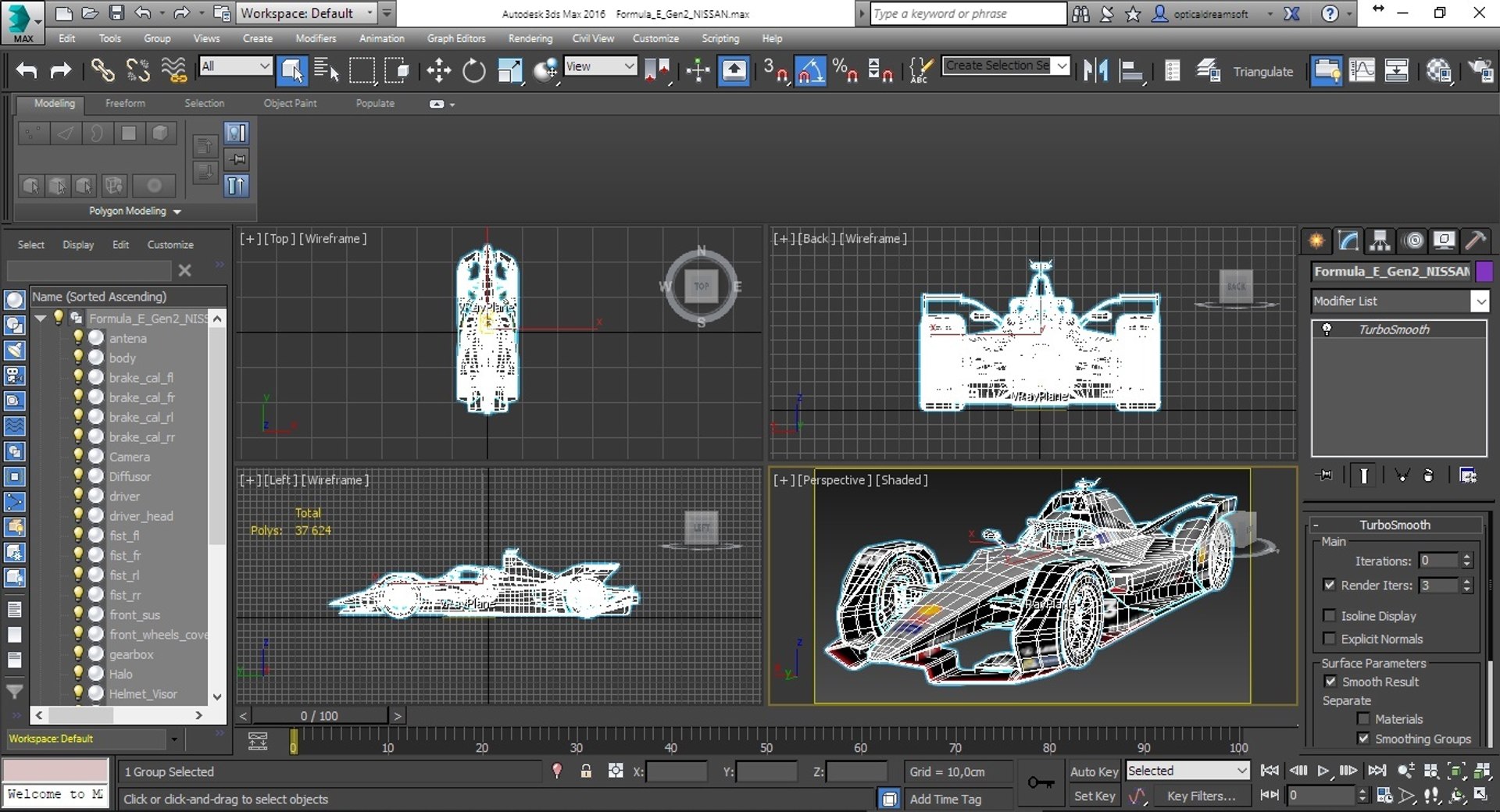Toggle the Percent Snap icon
This screenshot has width=1500, height=812.
click(845, 70)
